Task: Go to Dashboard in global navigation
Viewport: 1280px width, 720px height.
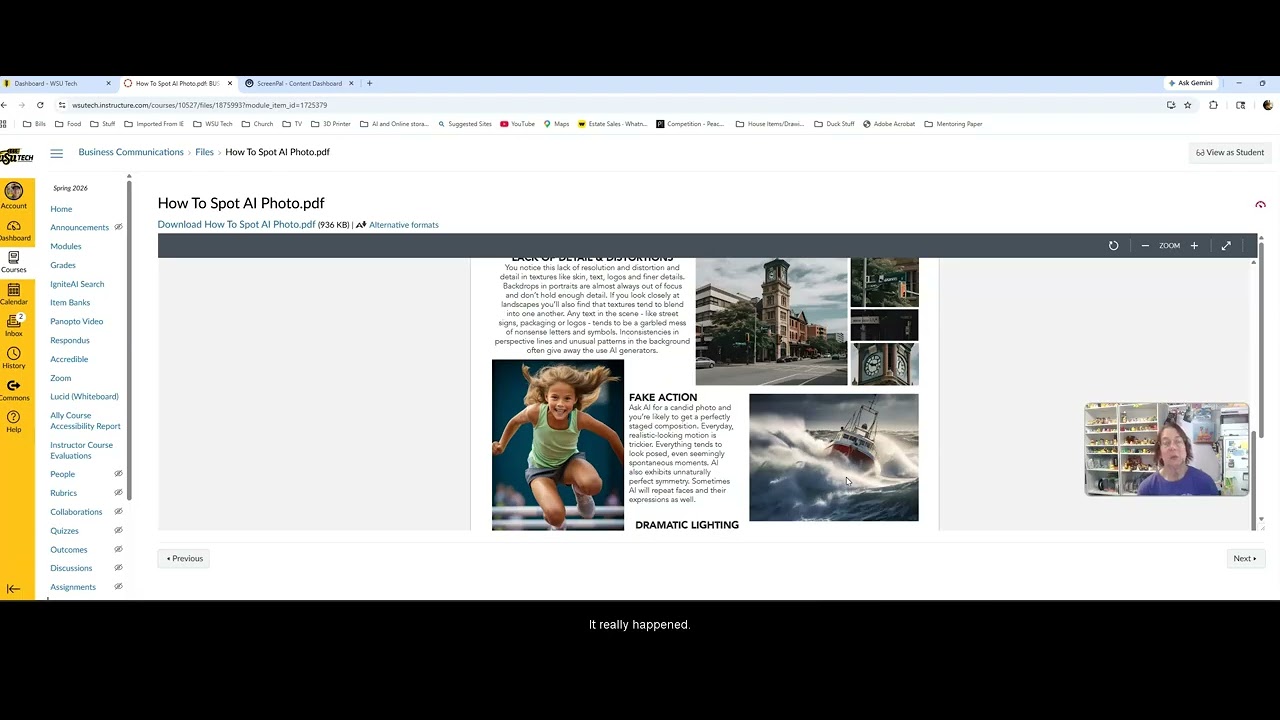Action: [14, 230]
